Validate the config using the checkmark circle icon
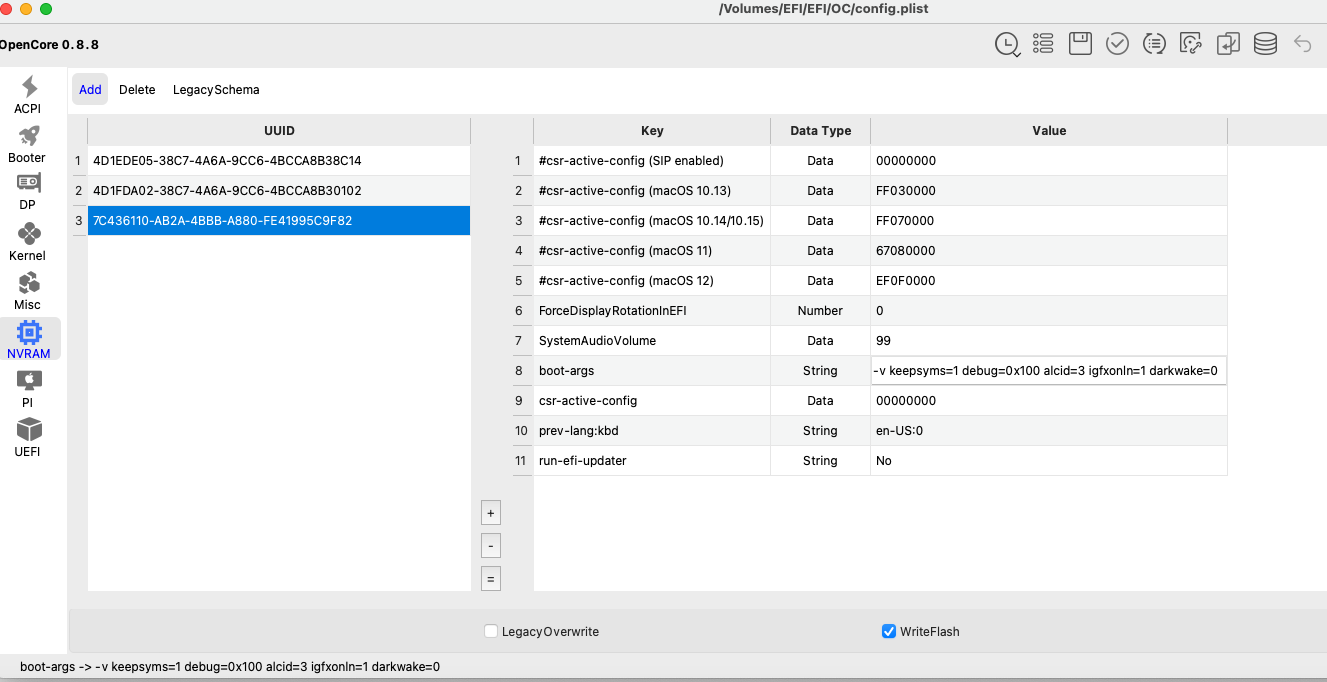This screenshot has width=1327, height=682. [x=1117, y=44]
